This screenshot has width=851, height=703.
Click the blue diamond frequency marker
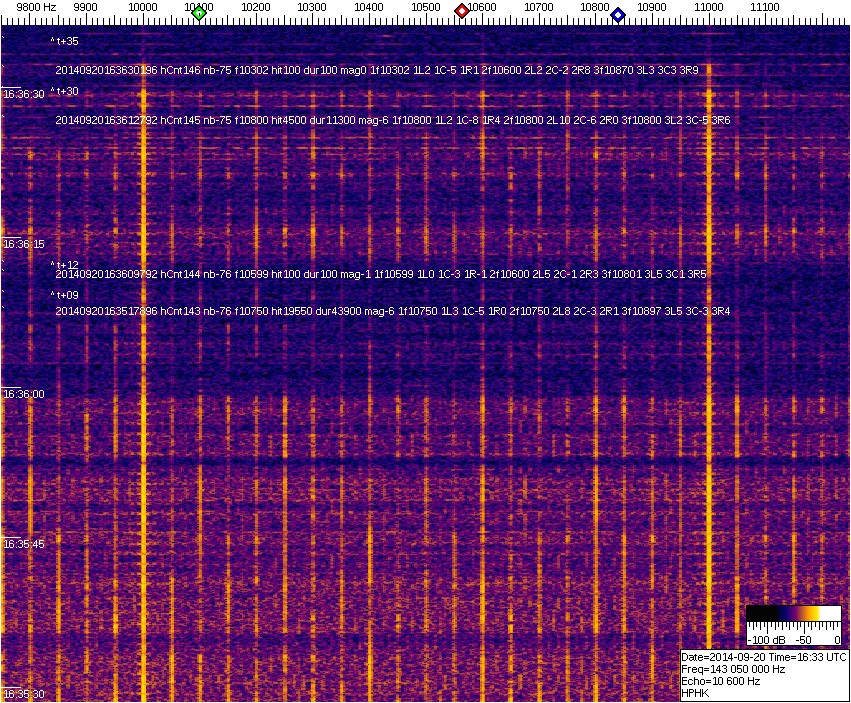pos(618,15)
